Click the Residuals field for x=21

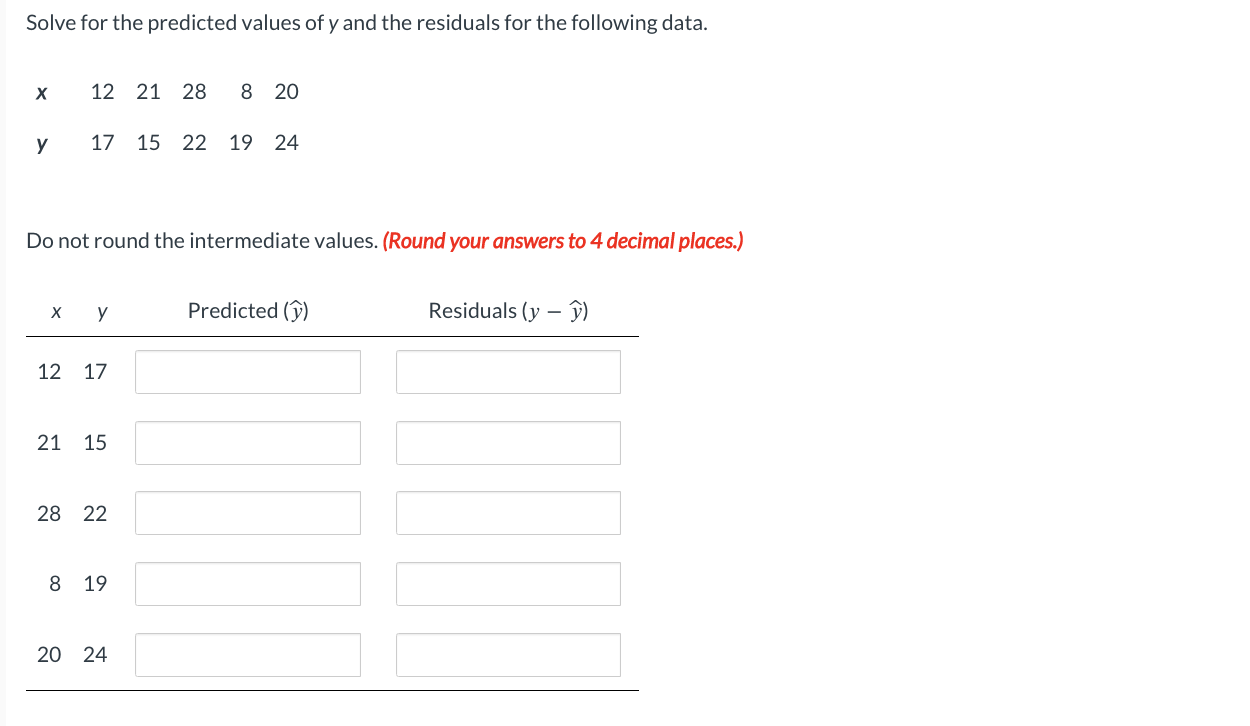pos(508,442)
